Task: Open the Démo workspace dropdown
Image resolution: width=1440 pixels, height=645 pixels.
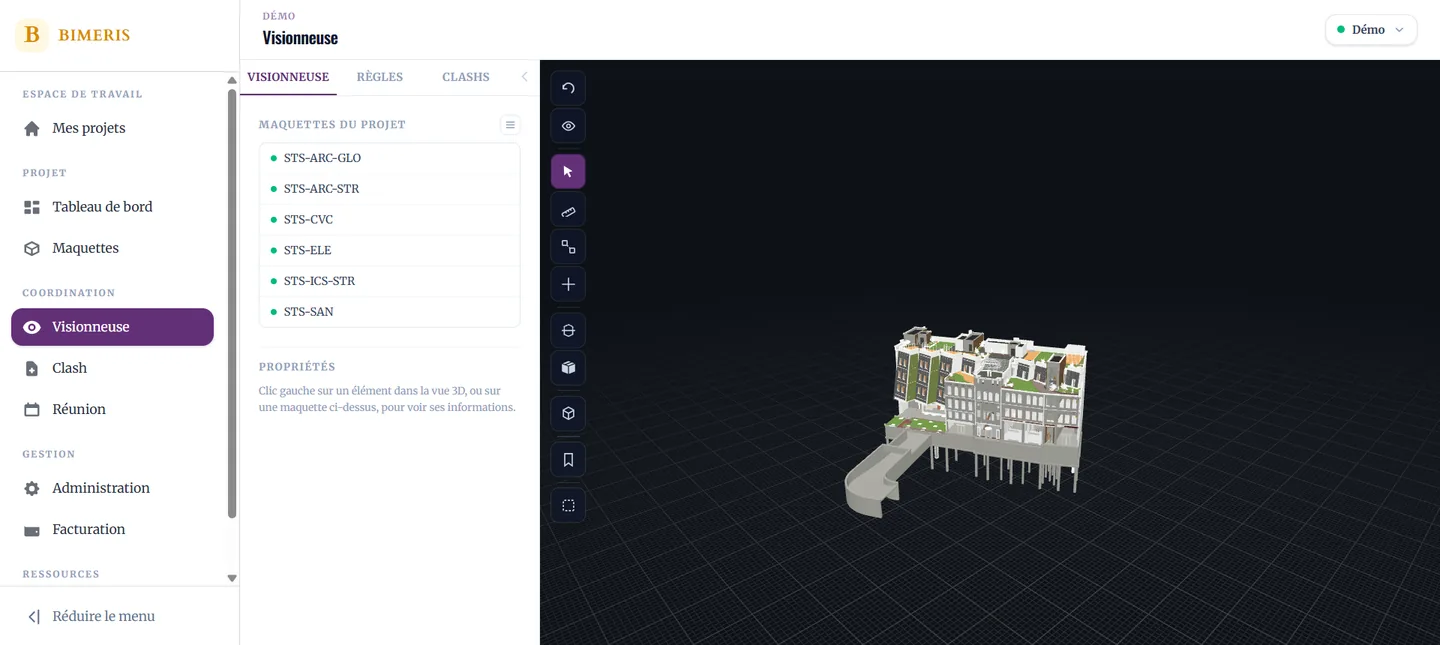Action: pyautogui.click(x=1371, y=30)
